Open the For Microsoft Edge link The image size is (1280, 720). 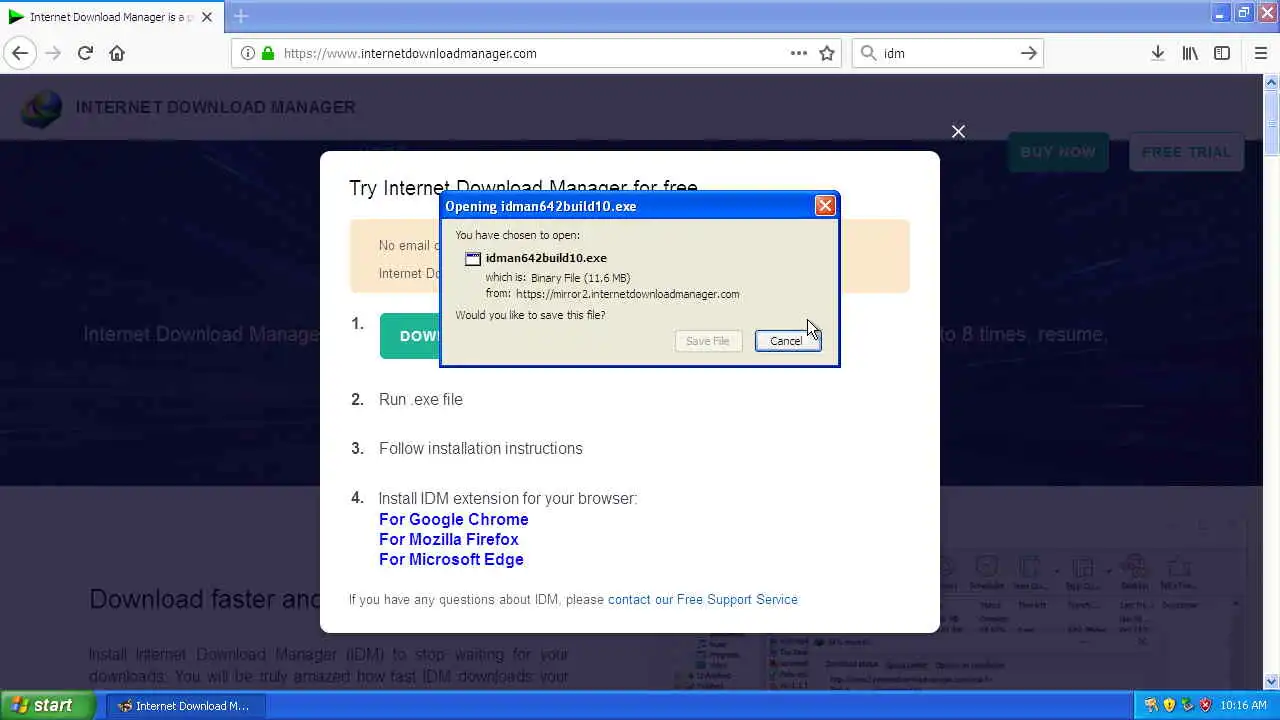pyautogui.click(x=451, y=559)
